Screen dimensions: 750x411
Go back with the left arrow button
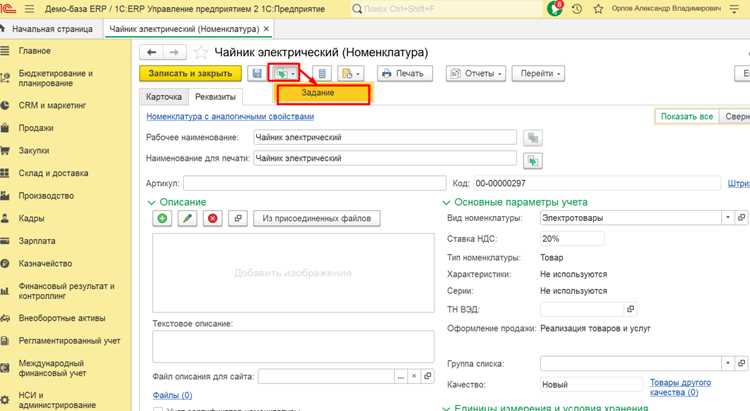152,52
